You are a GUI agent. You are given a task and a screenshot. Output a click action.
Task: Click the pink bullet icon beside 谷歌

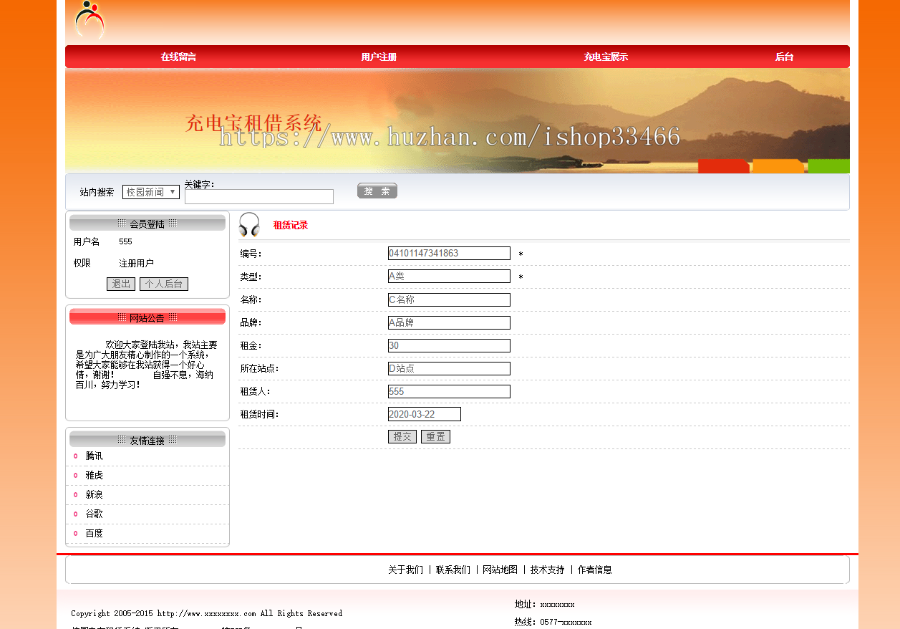pos(76,514)
